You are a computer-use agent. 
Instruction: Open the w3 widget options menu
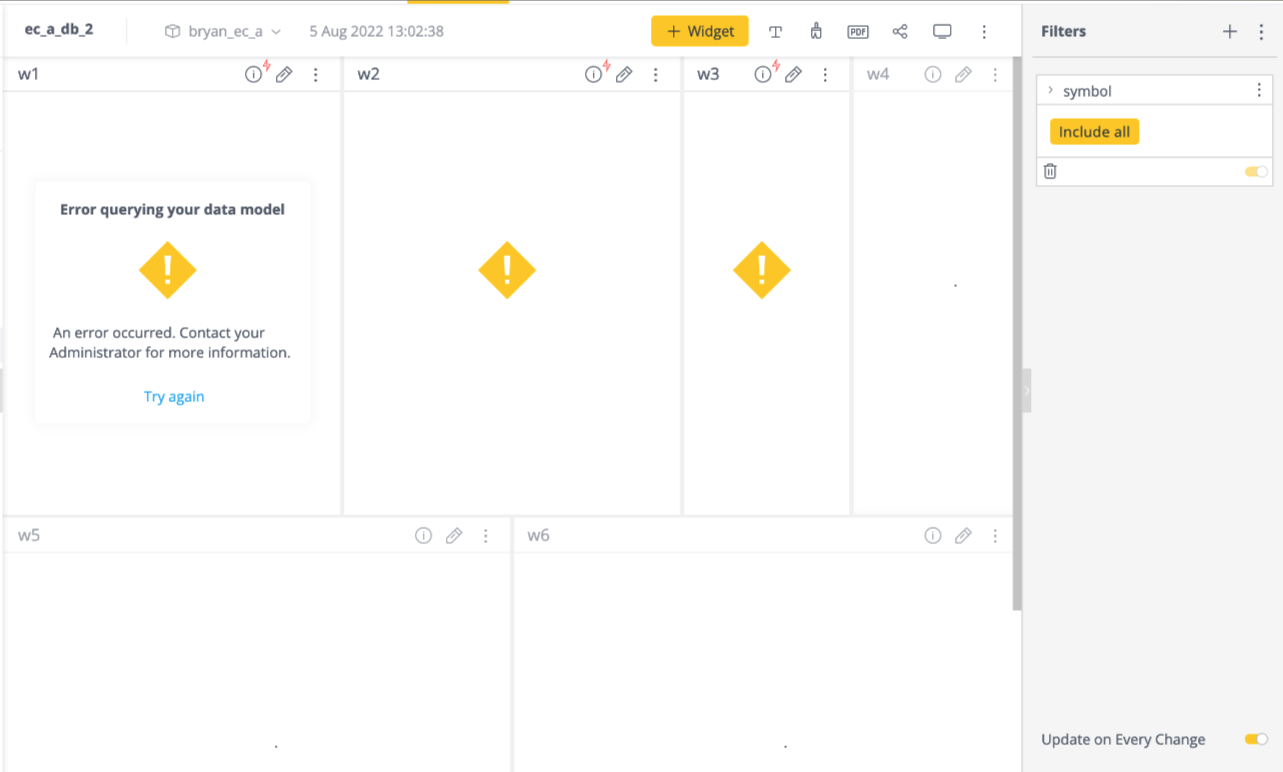click(825, 75)
